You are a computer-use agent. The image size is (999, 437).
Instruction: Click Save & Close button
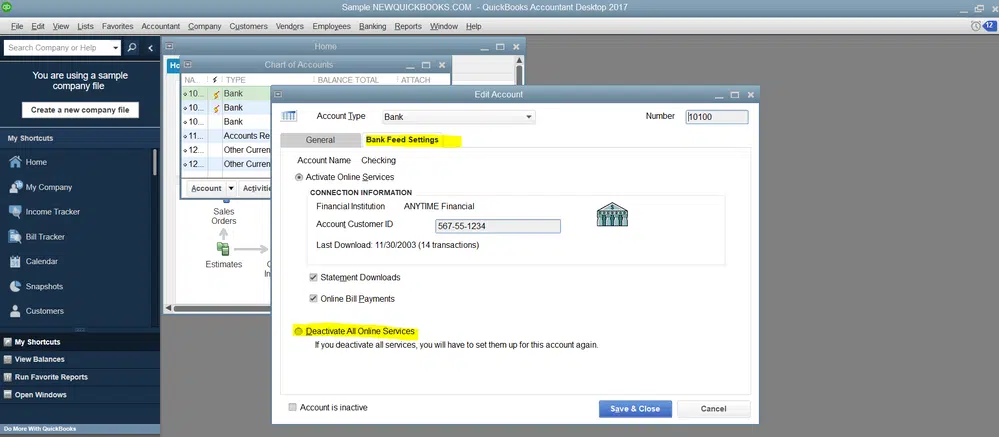click(635, 409)
